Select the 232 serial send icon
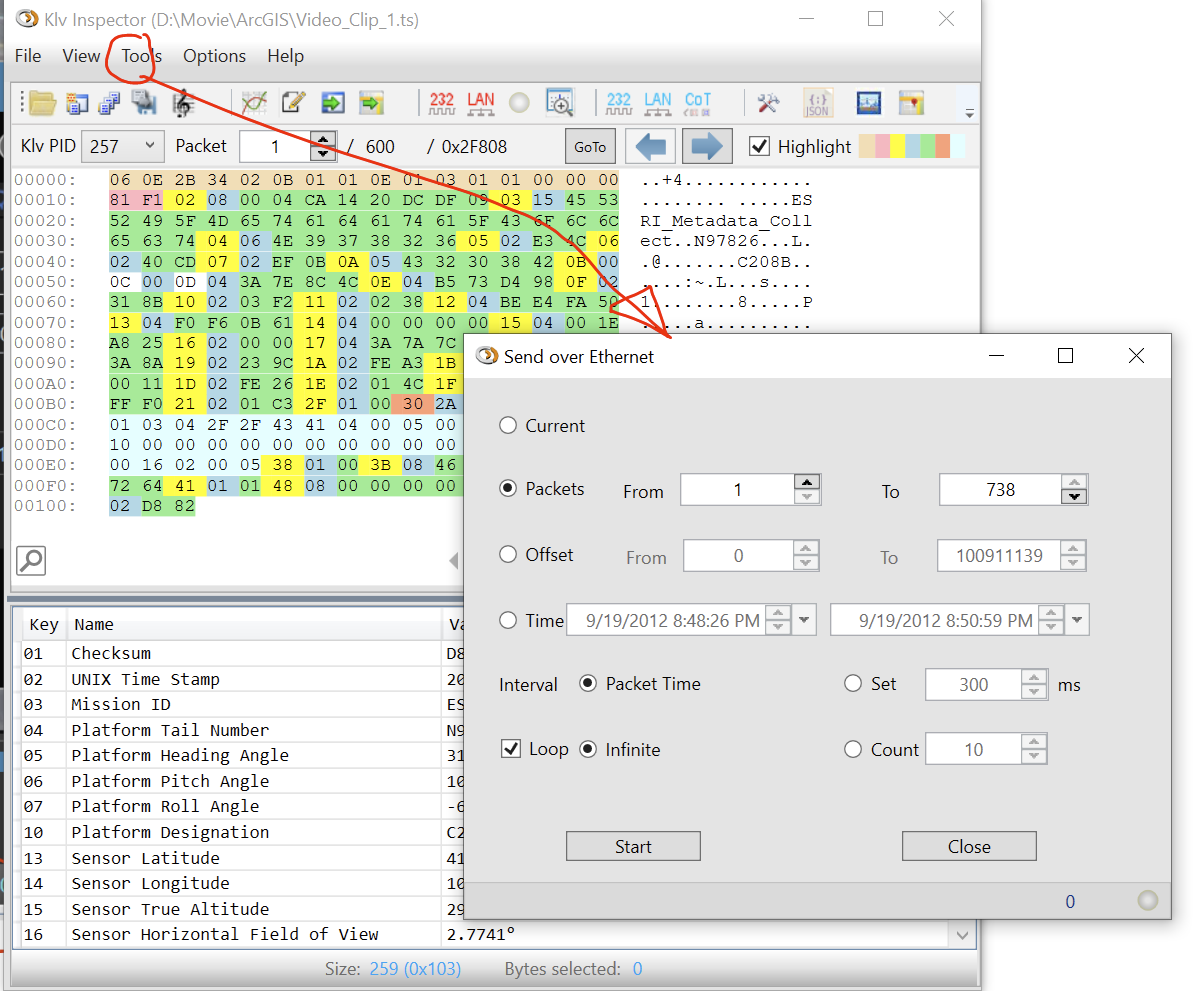The width and height of the screenshot is (1200, 991). coord(440,102)
